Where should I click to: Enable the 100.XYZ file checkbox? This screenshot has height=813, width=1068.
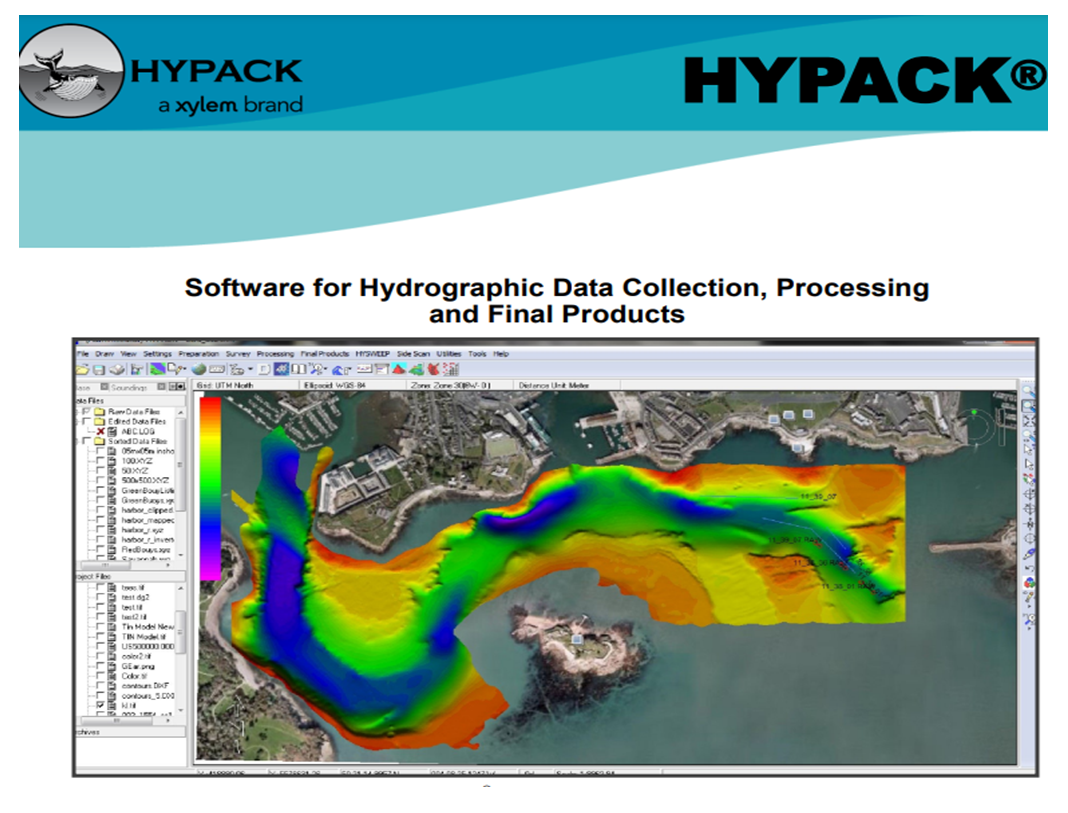[x=100, y=461]
